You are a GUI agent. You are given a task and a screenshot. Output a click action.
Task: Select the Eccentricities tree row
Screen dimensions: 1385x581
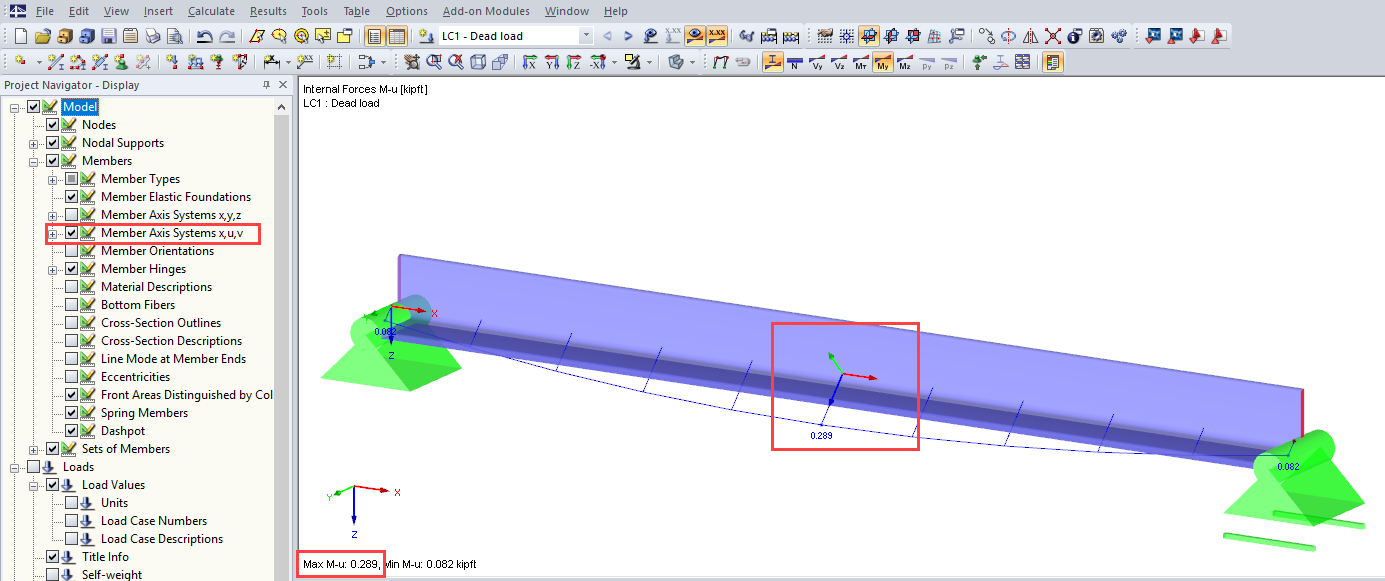[x=135, y=377]
